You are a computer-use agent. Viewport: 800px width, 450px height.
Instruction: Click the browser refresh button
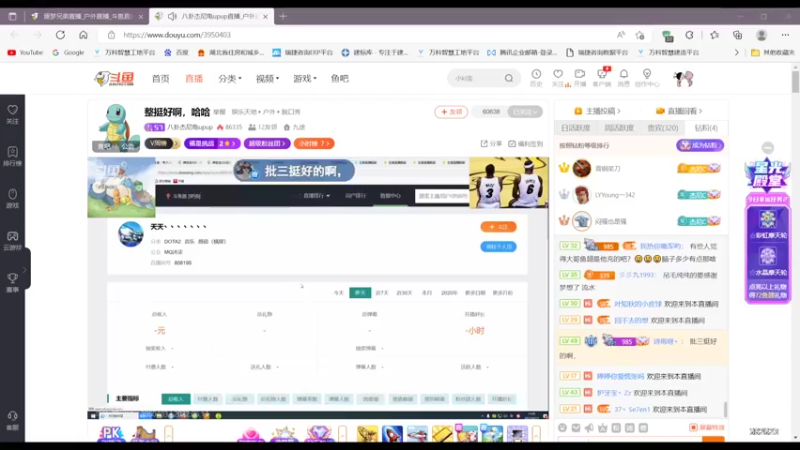tap(60, 35)
